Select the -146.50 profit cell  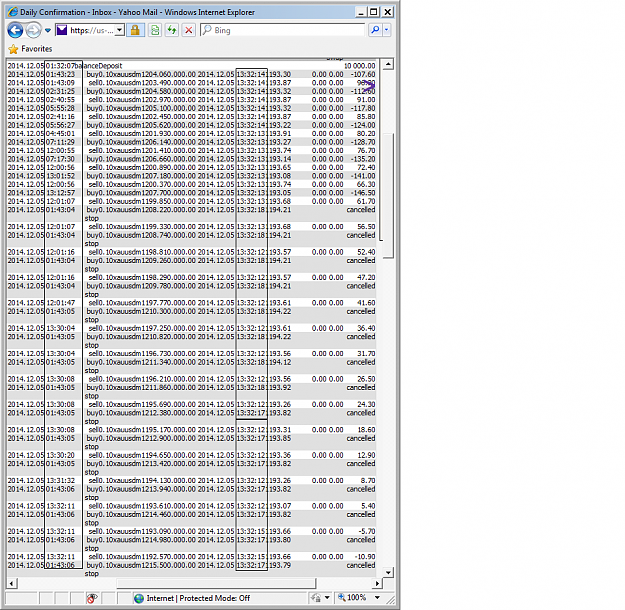click(363, 193)
